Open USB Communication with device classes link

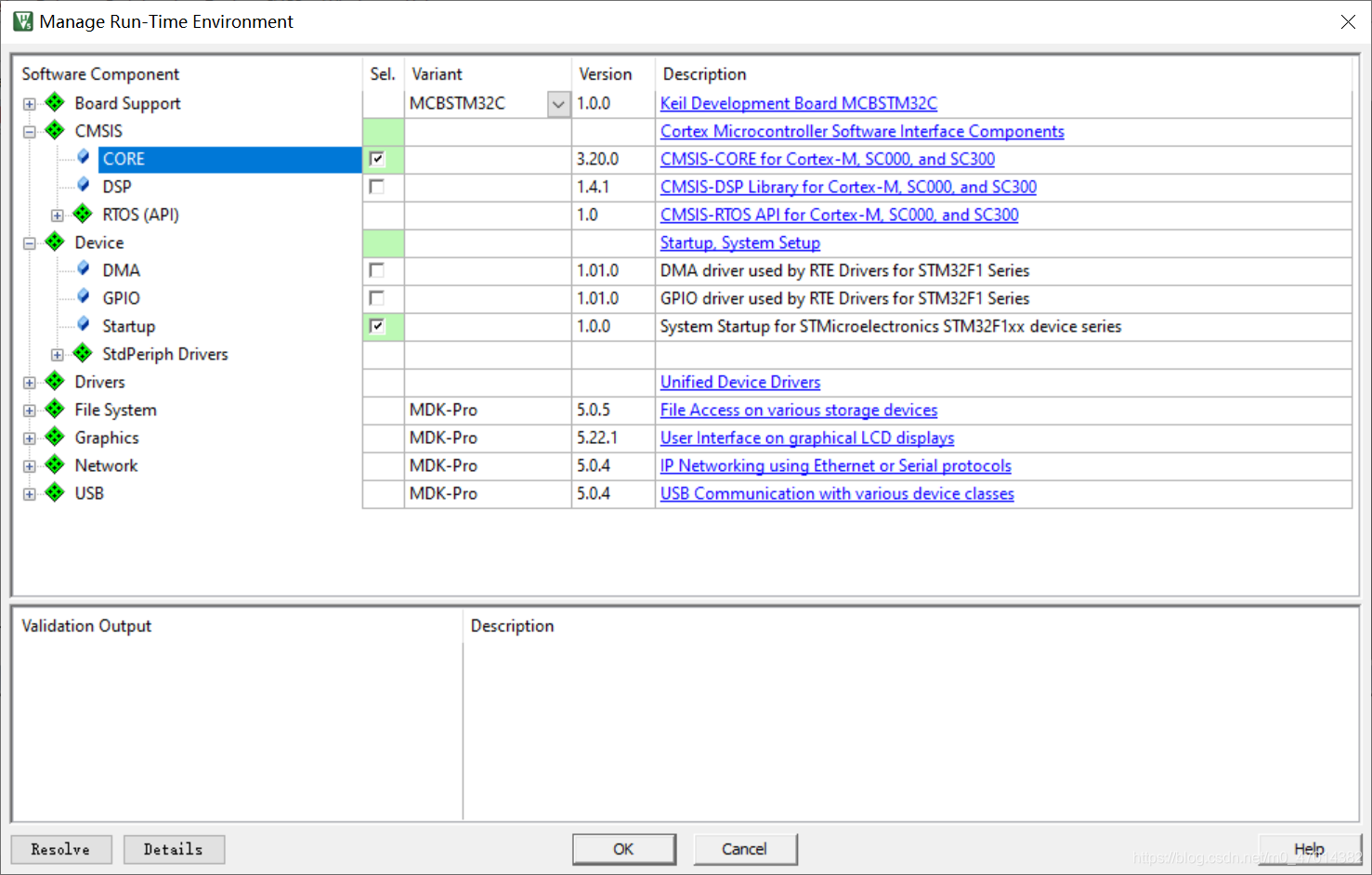837,493
